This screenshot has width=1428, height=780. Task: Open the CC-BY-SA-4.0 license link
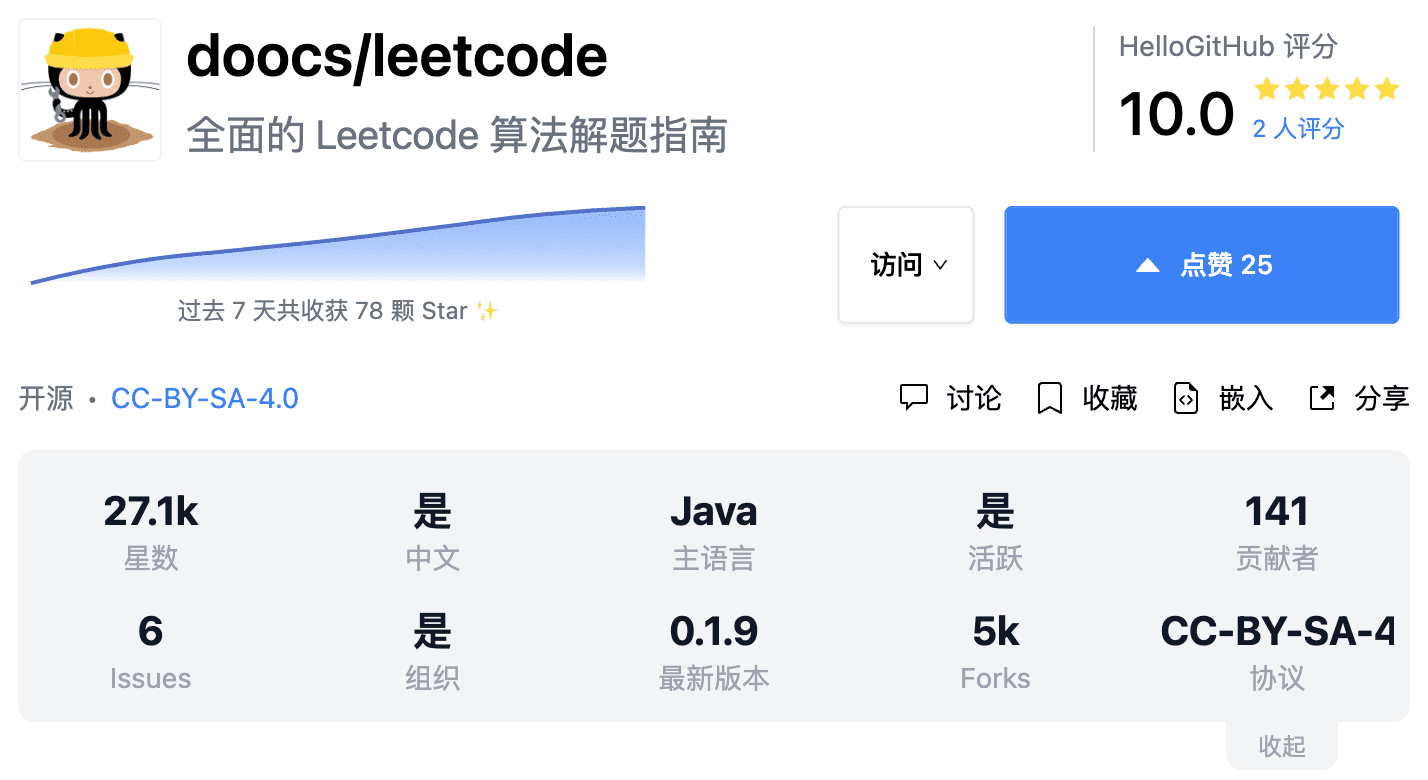tap(205, 398)
